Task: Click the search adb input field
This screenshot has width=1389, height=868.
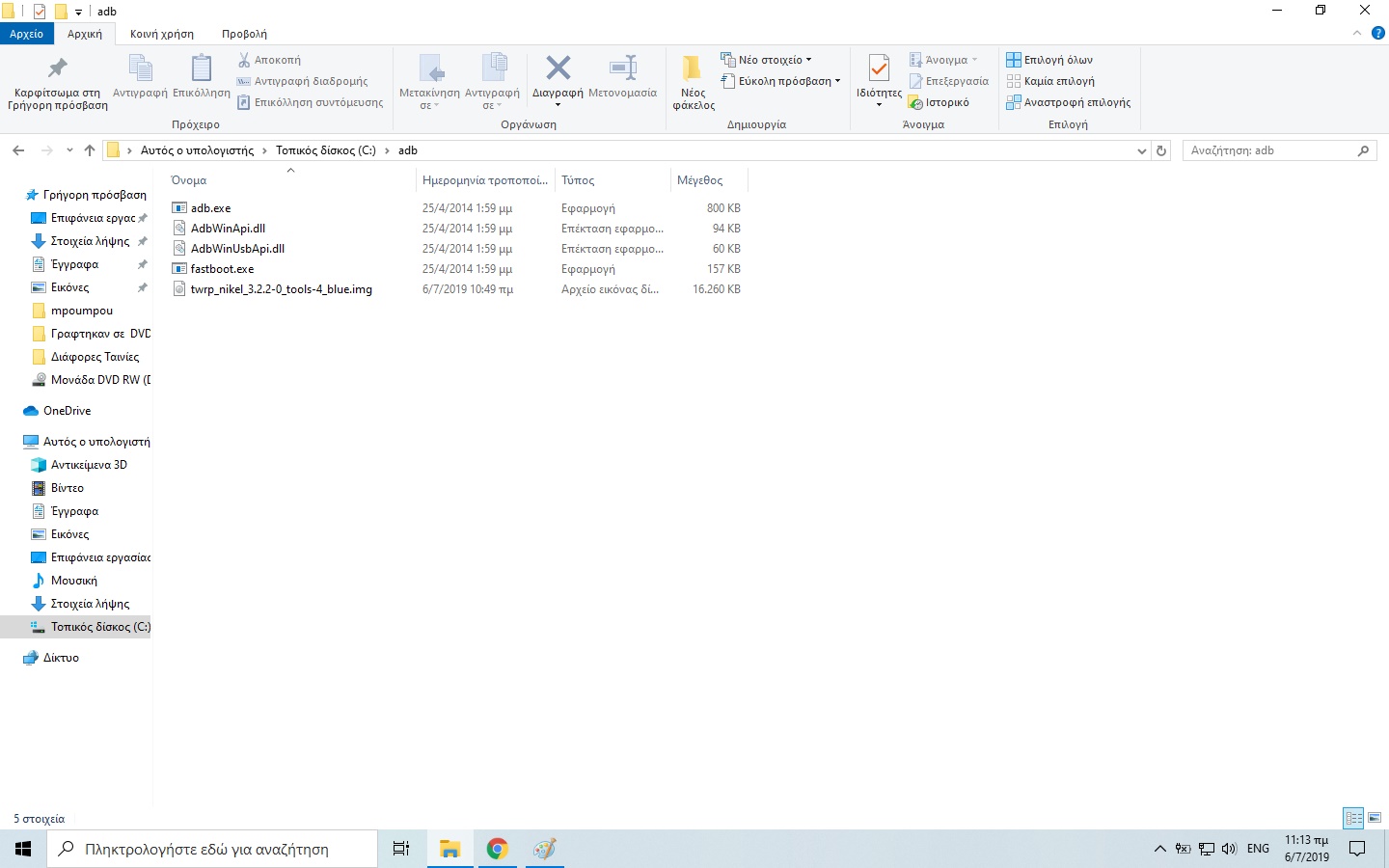Action: pyautogui.click(x=1268, y=150)
